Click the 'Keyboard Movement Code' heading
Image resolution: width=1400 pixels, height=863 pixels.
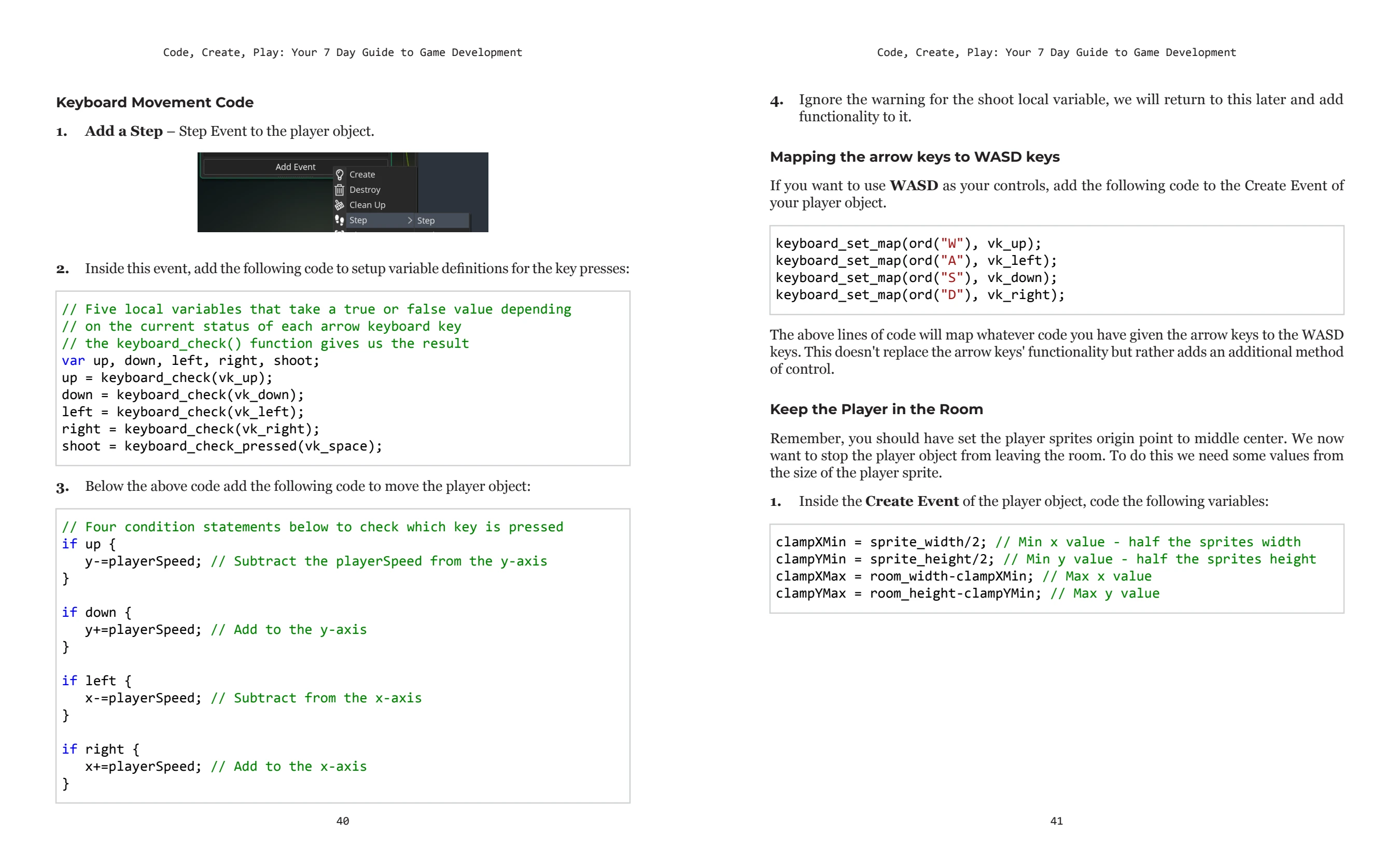pos(155,102)
